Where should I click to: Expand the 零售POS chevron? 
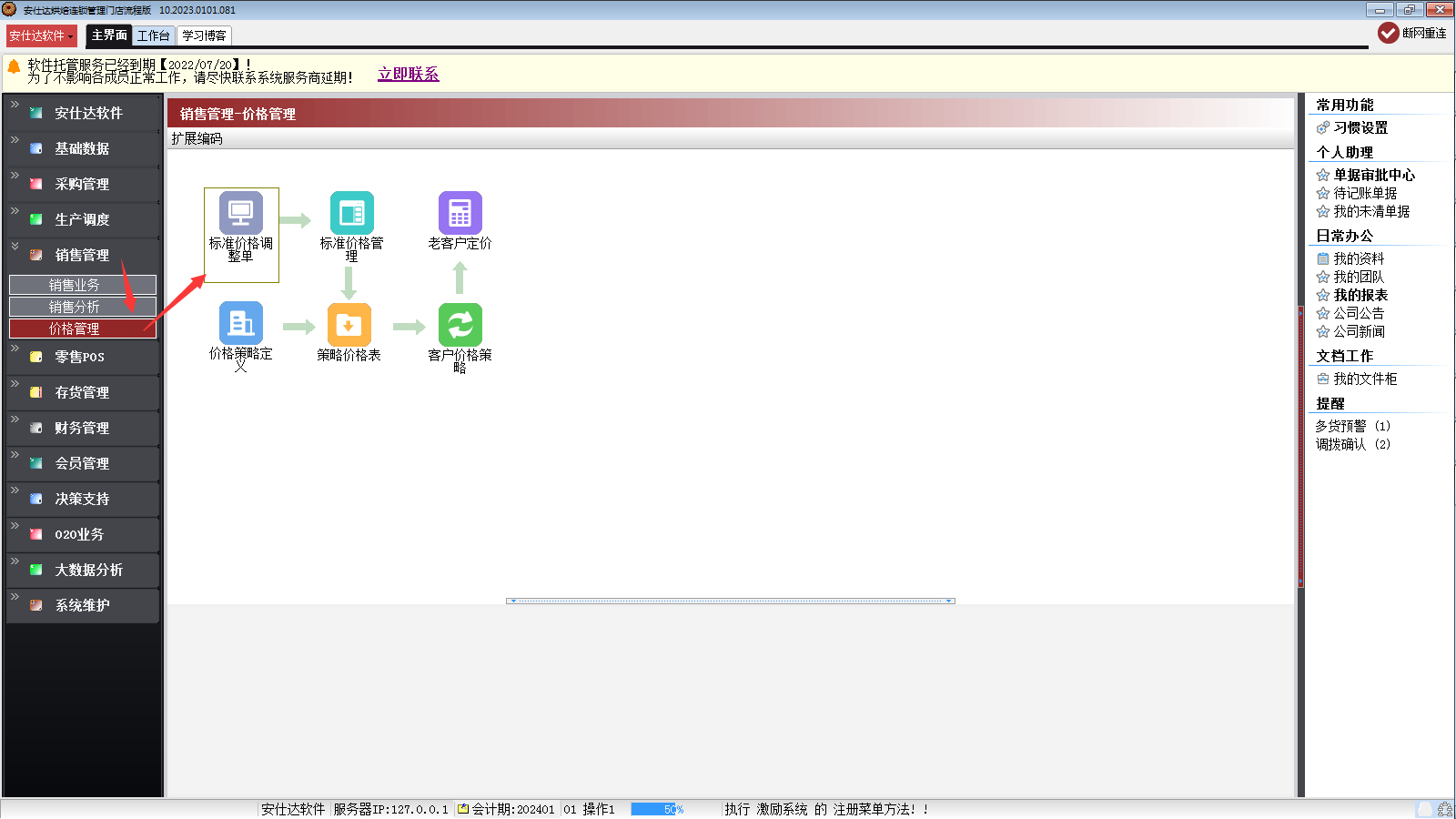pyautogui.click(x=15, y=348)
